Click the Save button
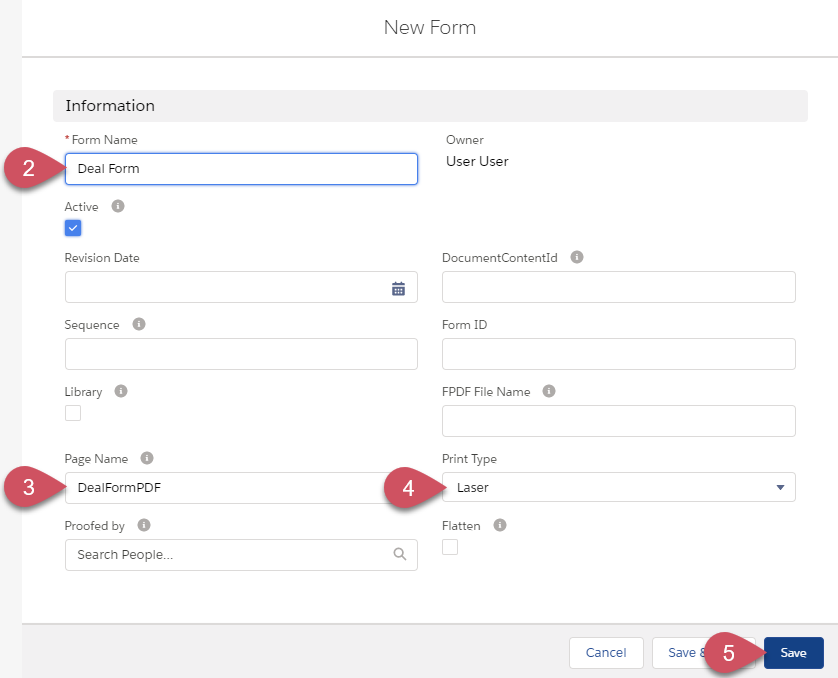Screen dimensions: 838x678 793,652
